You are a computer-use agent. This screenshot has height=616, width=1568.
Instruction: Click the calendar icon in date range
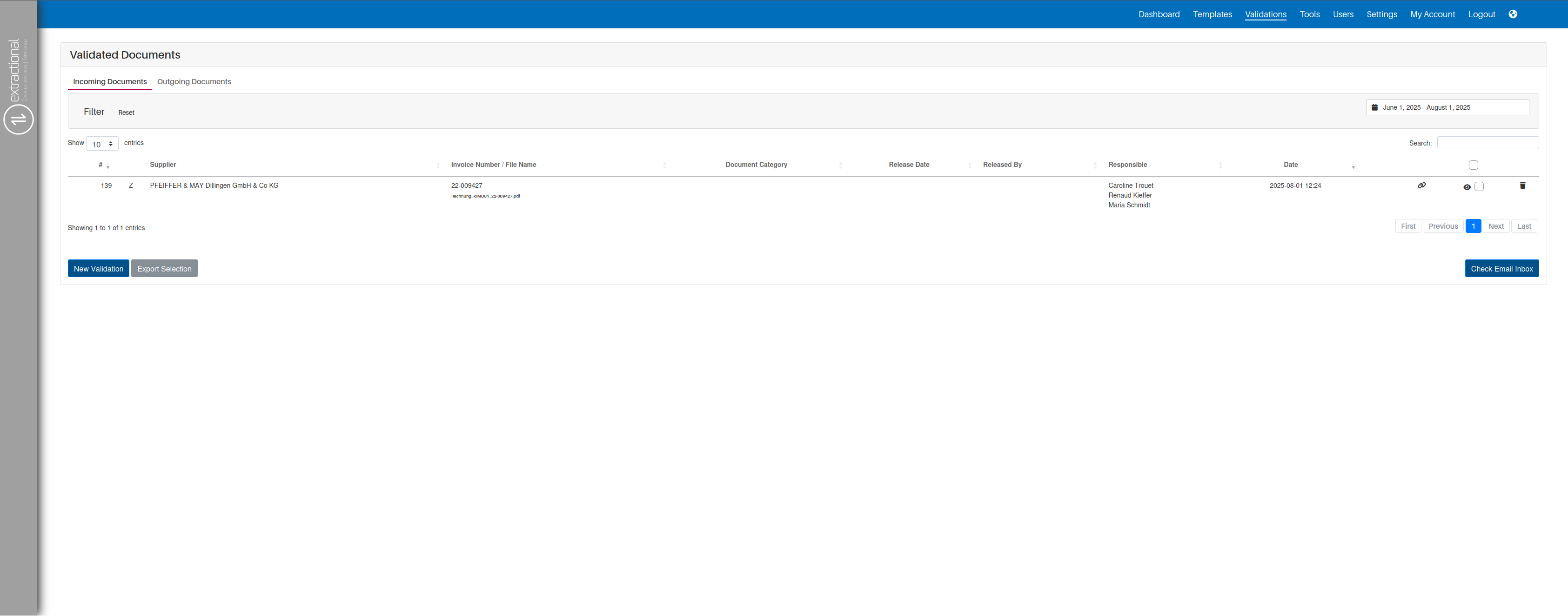pos(1374,108)
